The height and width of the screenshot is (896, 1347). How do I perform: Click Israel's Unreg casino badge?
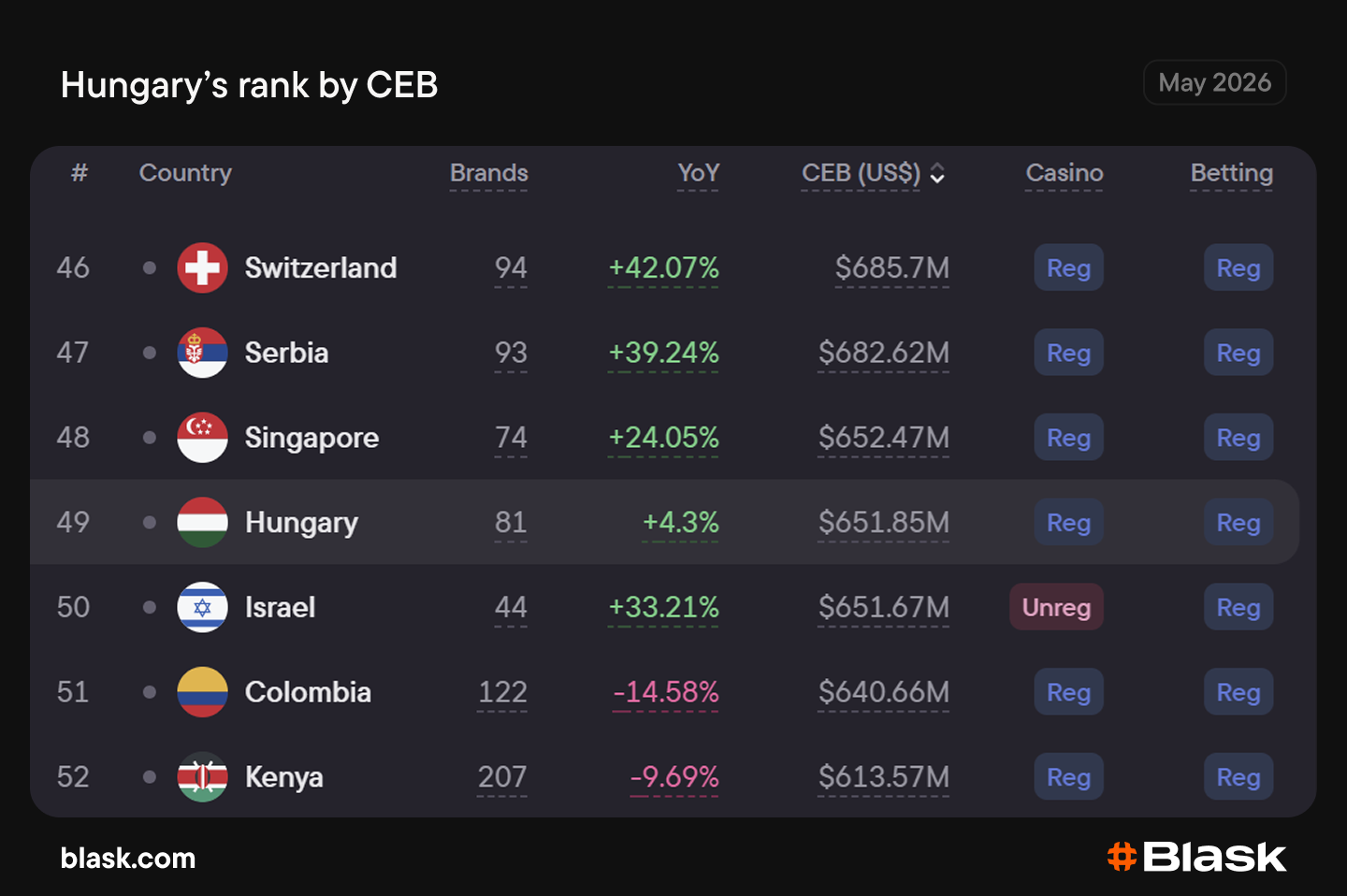[x=1056, y=607]
